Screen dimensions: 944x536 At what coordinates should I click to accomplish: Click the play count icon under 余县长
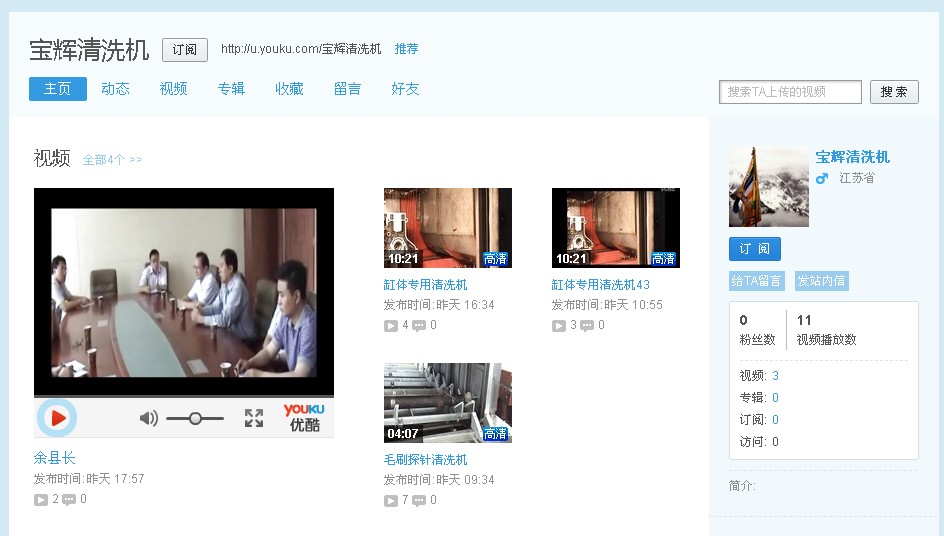tap(41, 500)
